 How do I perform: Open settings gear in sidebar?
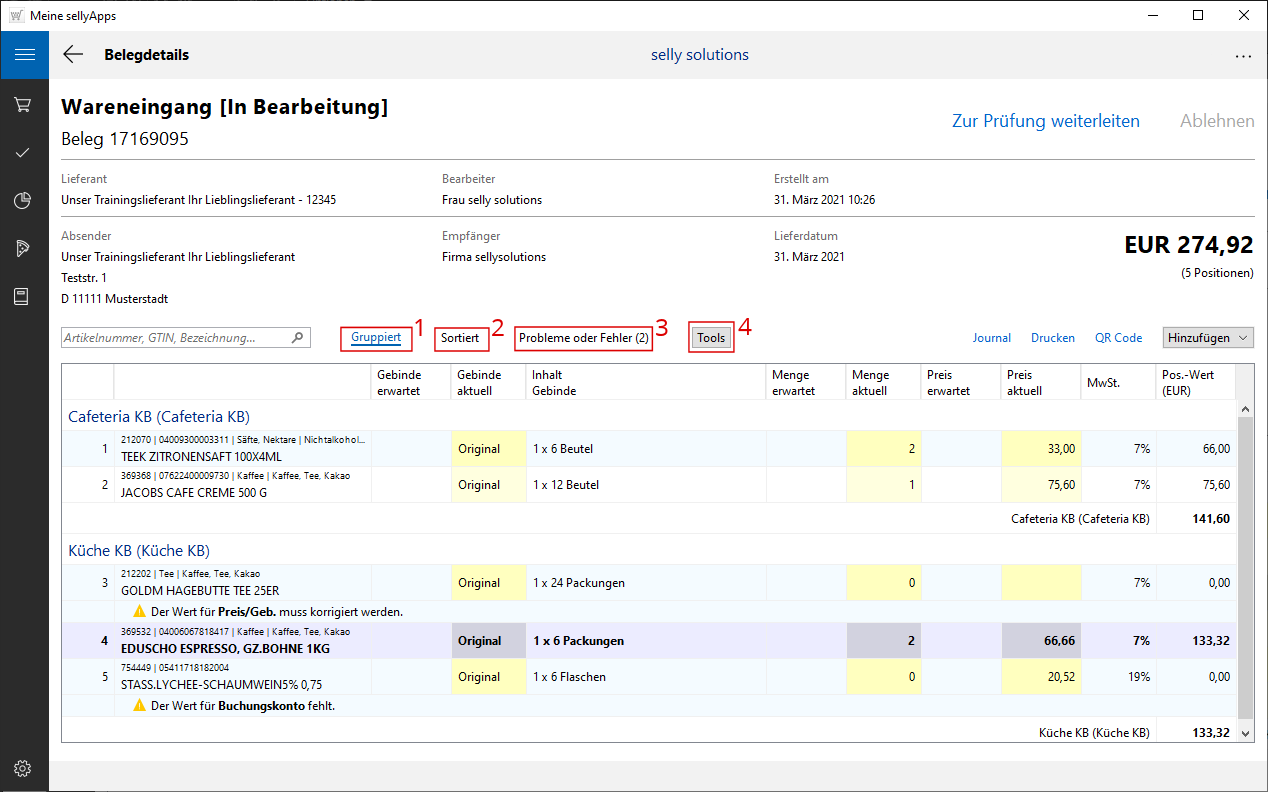(24, 768)
